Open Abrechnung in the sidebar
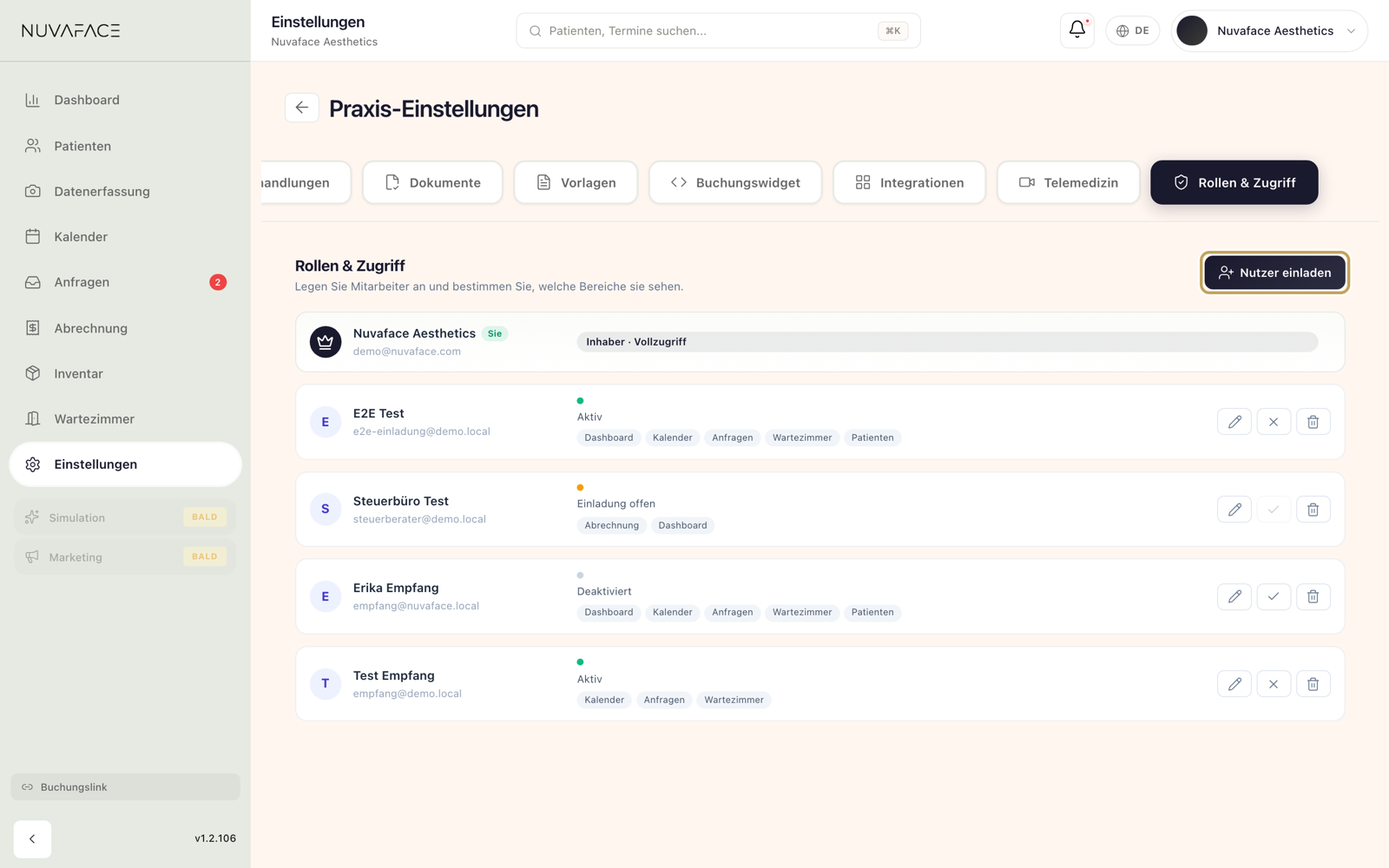Viewport: 1389px width, 868px height. coord(125,328)
